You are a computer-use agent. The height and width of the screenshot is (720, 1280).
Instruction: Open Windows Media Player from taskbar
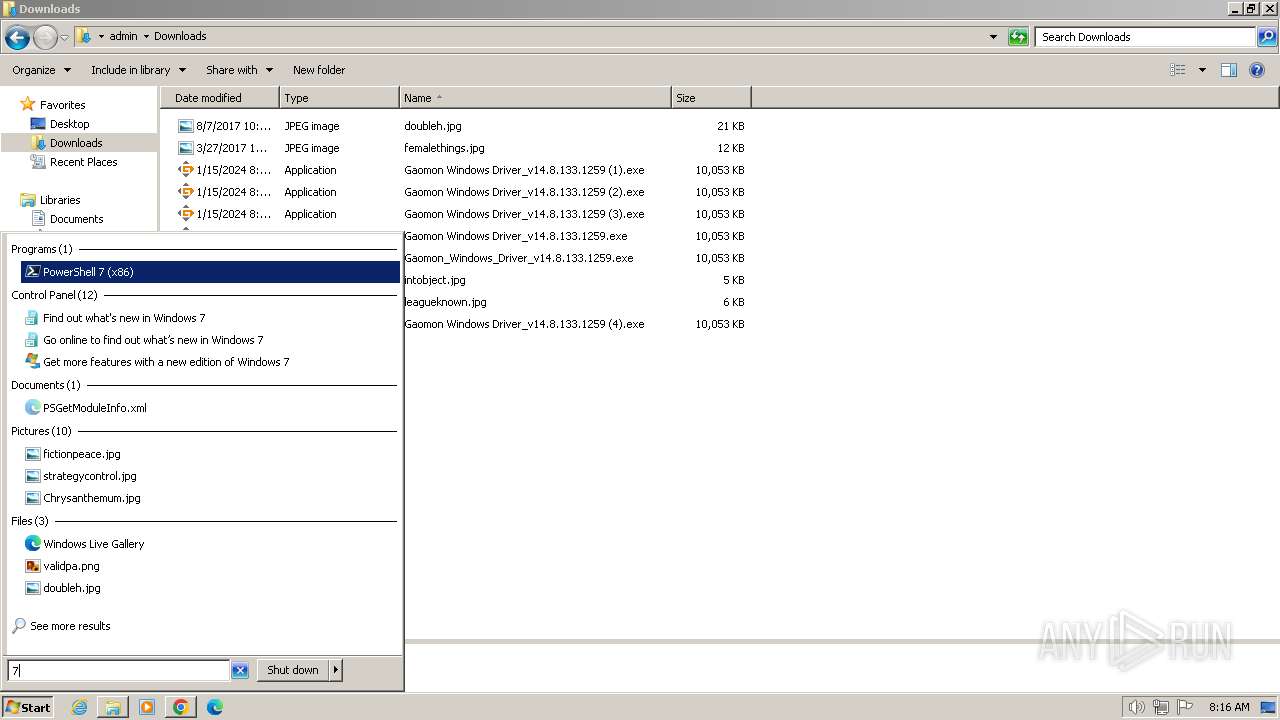[x=147, y=707]
